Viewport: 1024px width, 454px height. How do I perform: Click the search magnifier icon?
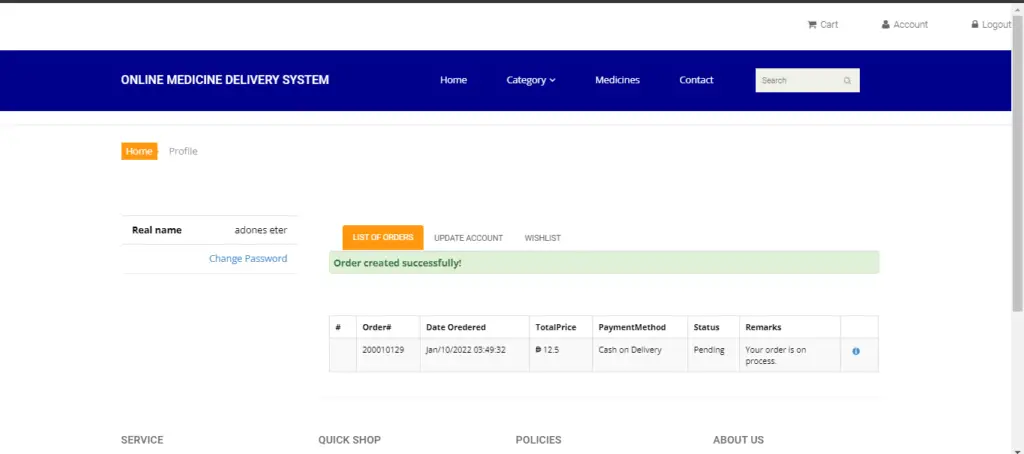(847, 80)
